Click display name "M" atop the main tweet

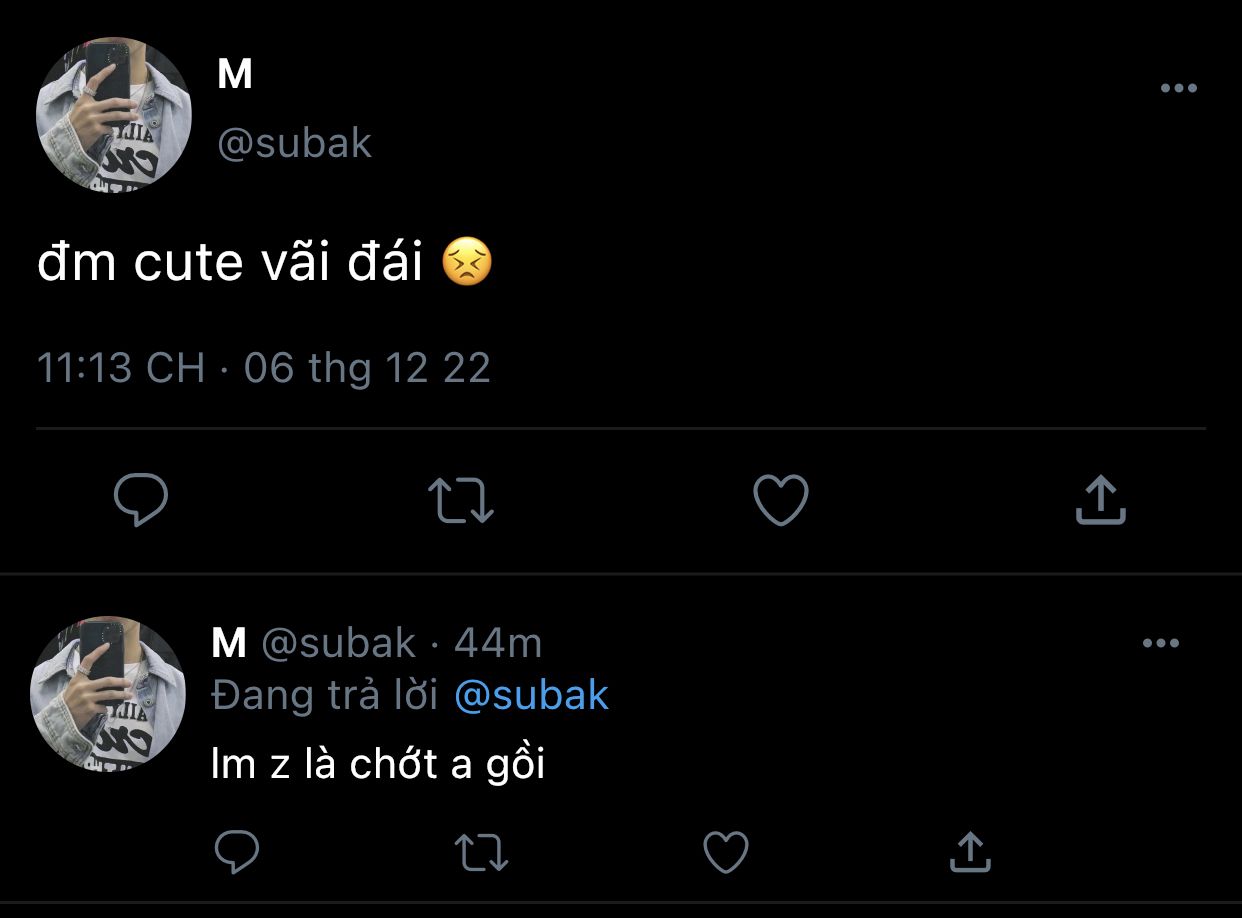pyautogui.click(x=234, y=75)
